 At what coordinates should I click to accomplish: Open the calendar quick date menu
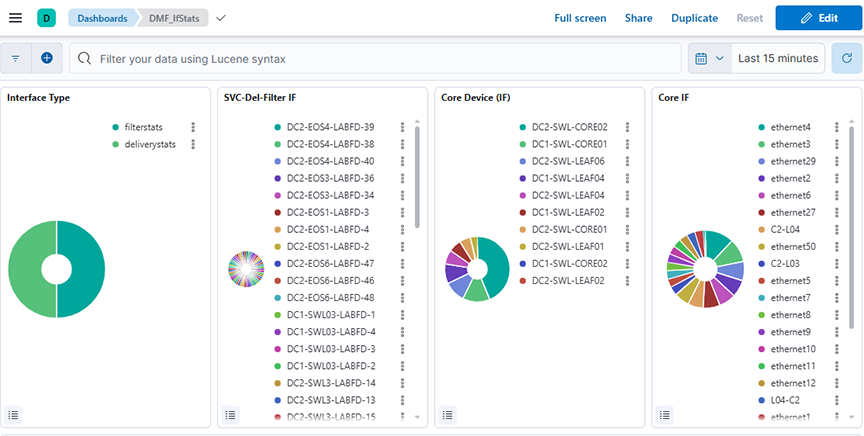(709, 58)
